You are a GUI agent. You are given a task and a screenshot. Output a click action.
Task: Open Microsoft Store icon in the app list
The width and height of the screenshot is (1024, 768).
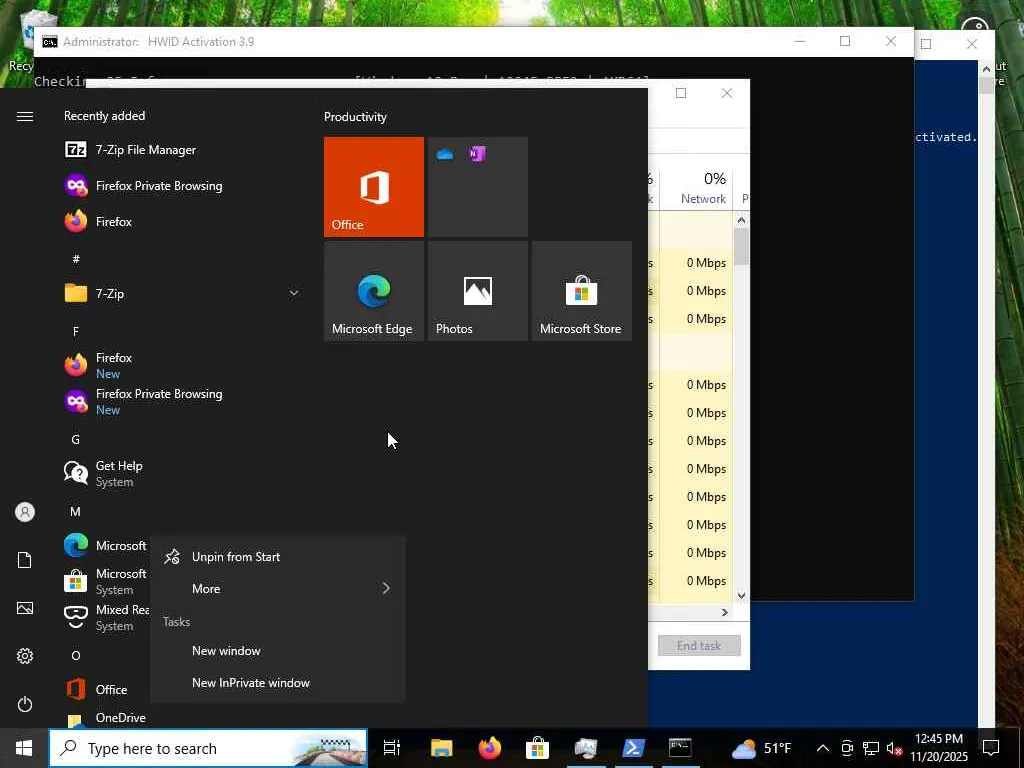[76, 581]
